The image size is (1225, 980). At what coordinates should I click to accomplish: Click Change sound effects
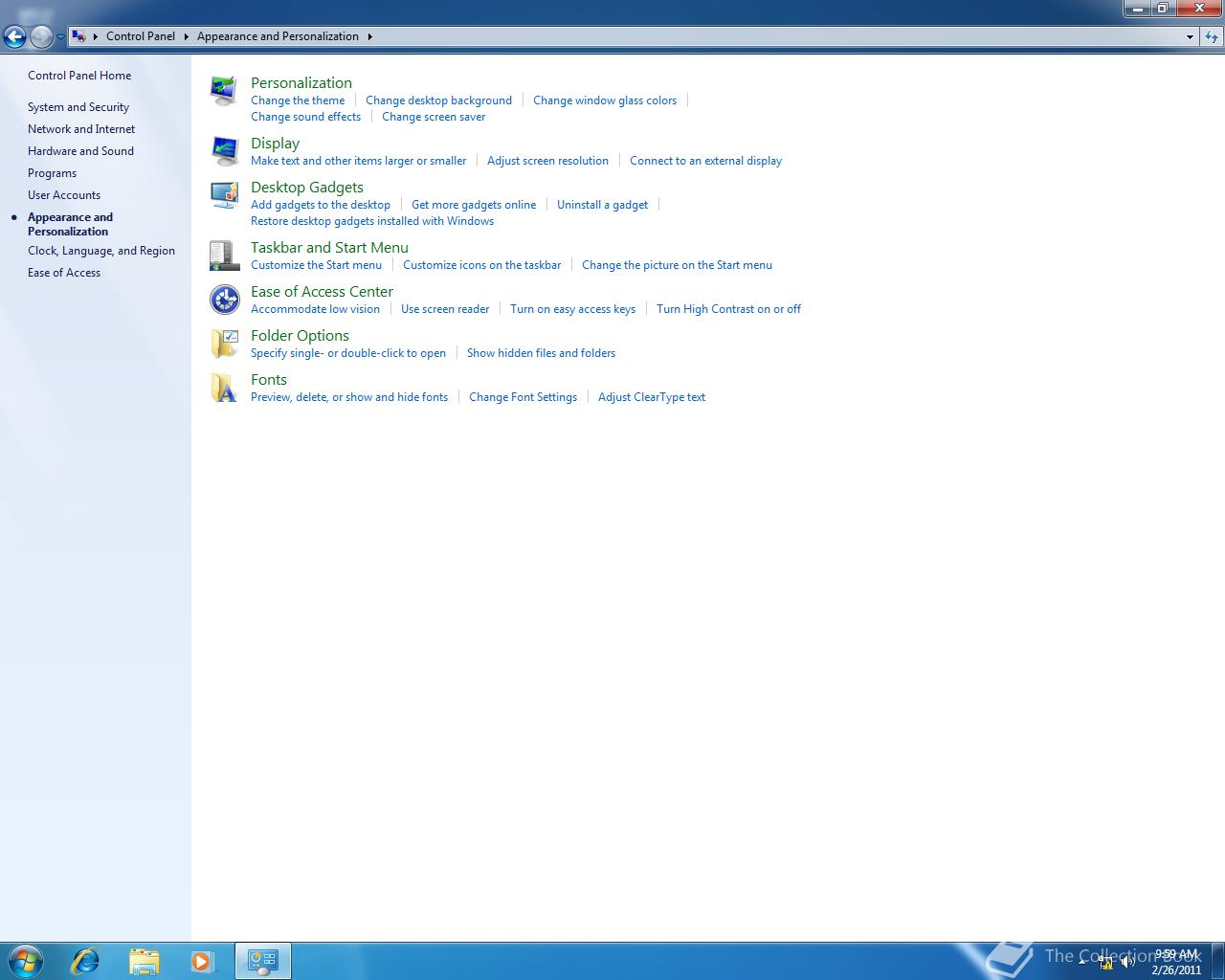pos(305,117)
